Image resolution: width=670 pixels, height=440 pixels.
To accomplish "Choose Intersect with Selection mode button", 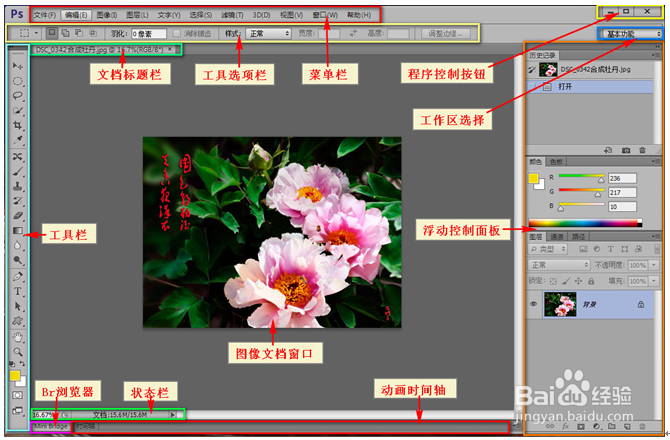I will tap(93, 33).
